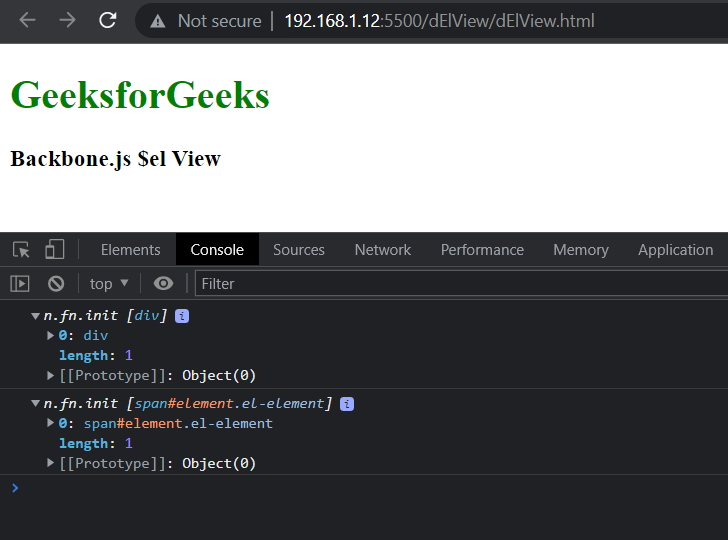Reload the current page
The image size is (728, 540).
click(108, 20)
